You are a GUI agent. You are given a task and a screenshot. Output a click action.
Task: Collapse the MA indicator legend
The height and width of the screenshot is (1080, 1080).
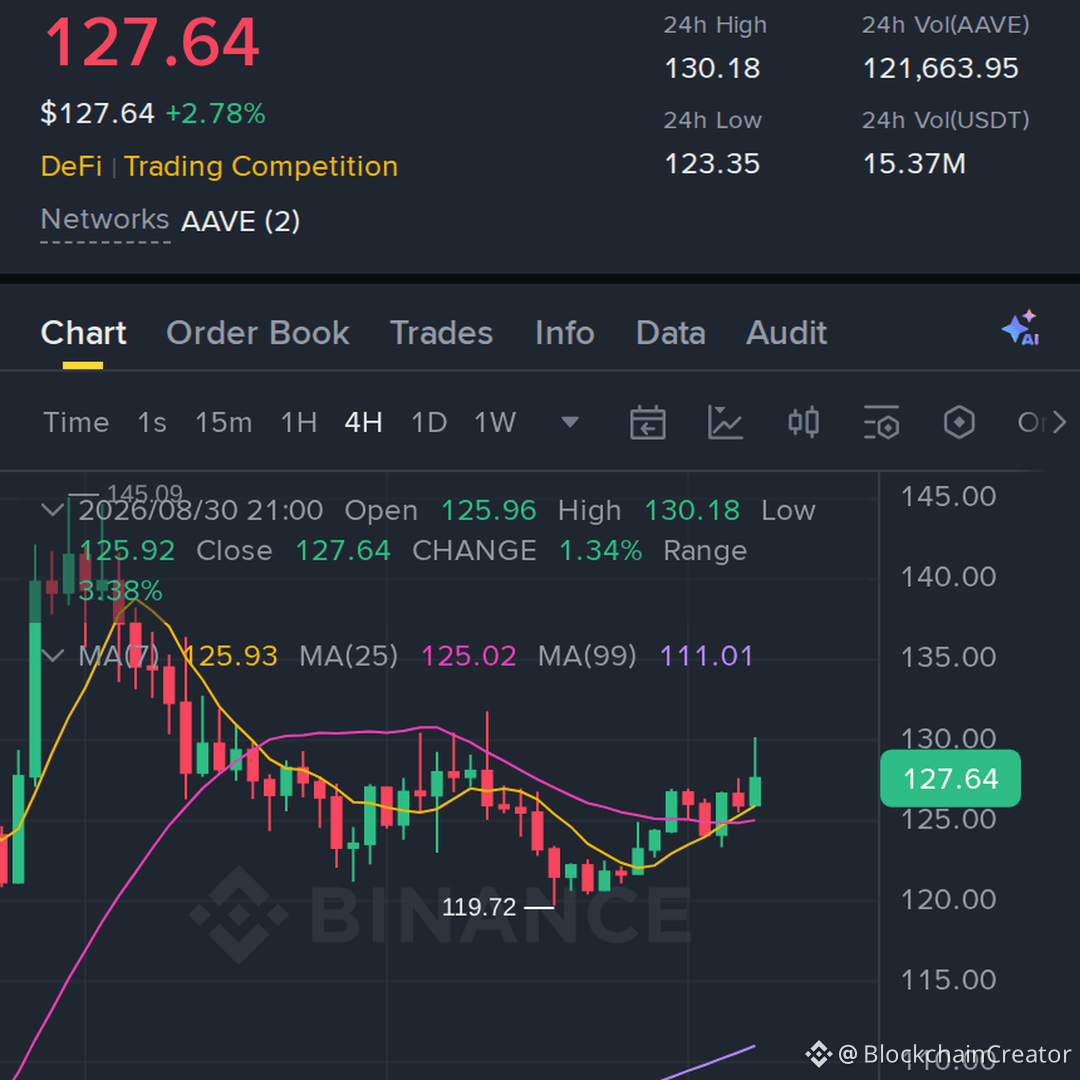click(x=52, y=655)
